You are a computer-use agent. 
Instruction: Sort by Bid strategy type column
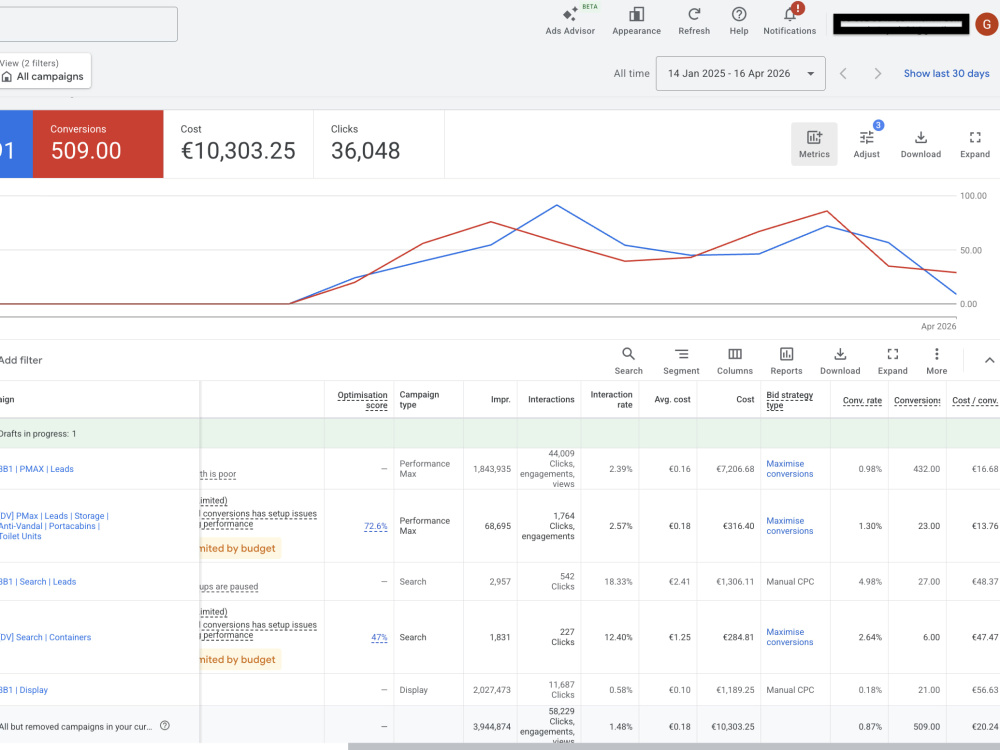point(790,400)
